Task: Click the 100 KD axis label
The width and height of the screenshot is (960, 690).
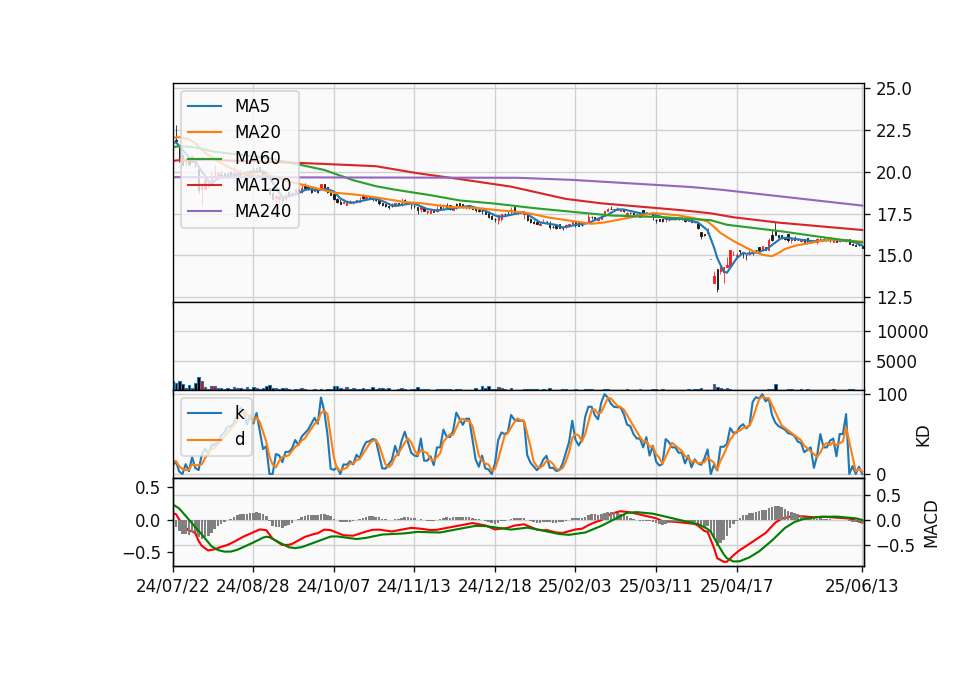Action: [x=892, y=395]
